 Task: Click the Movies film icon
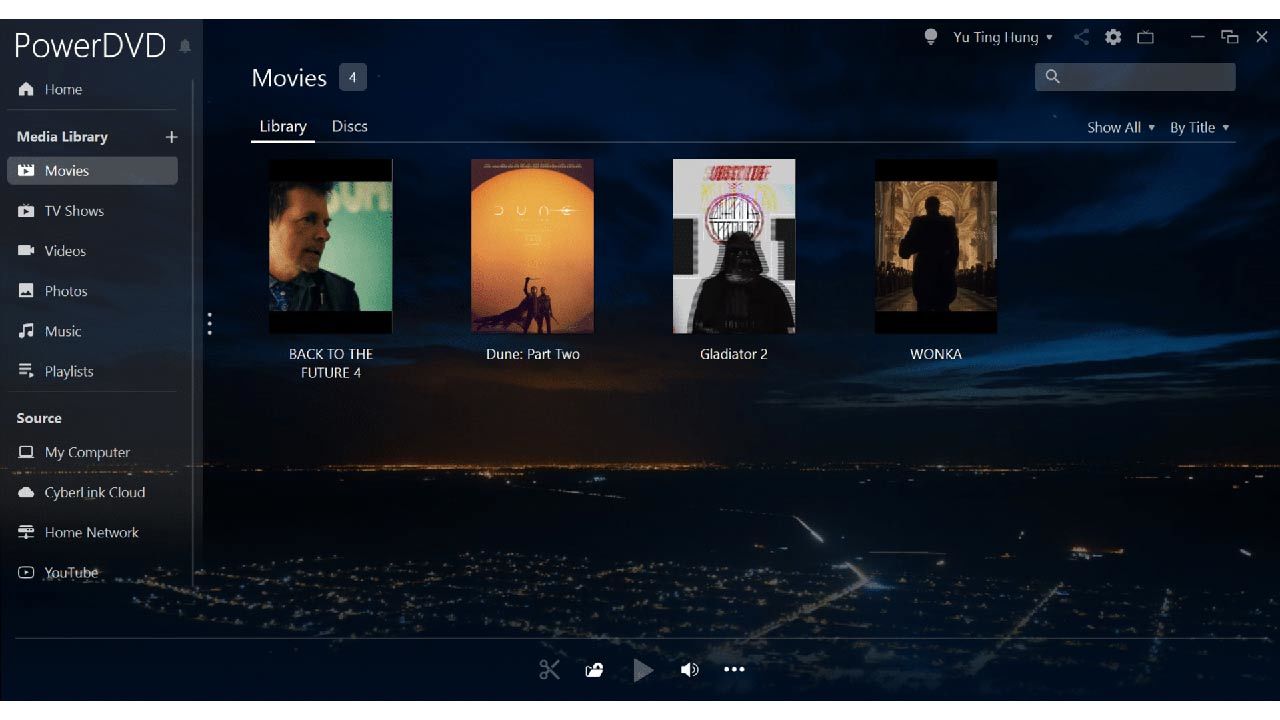(26, 171)
